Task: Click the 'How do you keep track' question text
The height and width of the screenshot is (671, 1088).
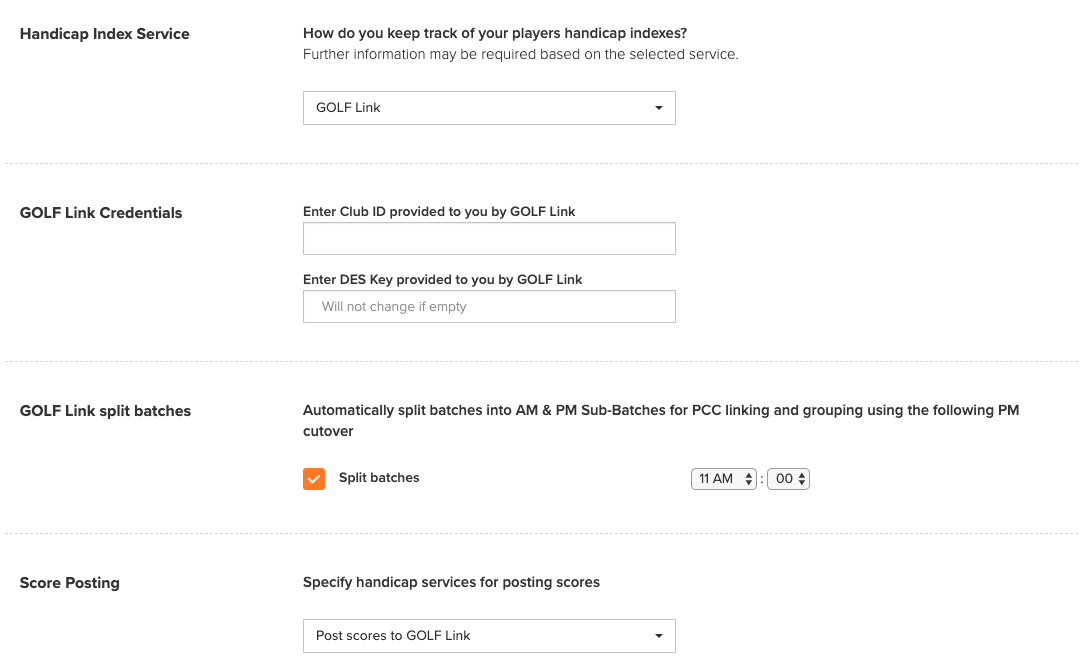Action: tap(495, 33)
